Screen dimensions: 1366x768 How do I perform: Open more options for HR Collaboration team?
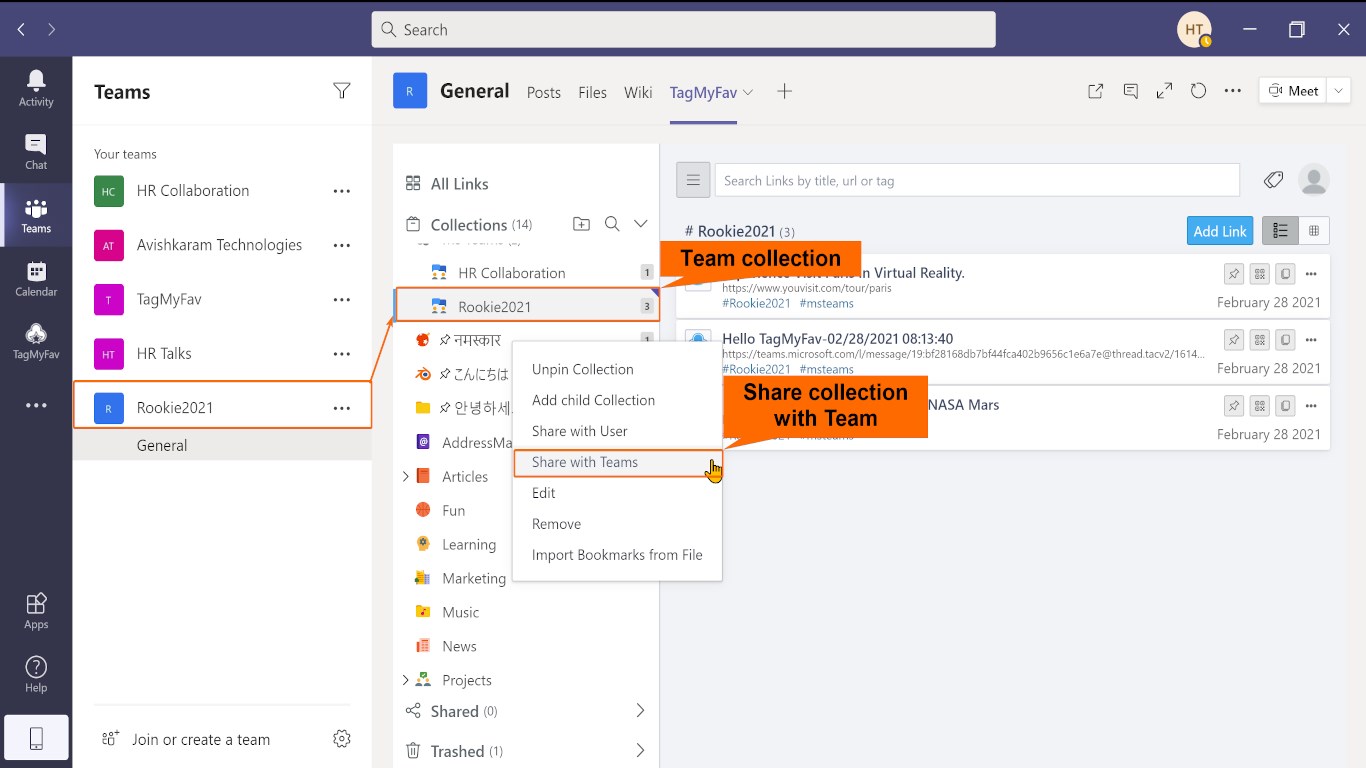click(342, 191)
